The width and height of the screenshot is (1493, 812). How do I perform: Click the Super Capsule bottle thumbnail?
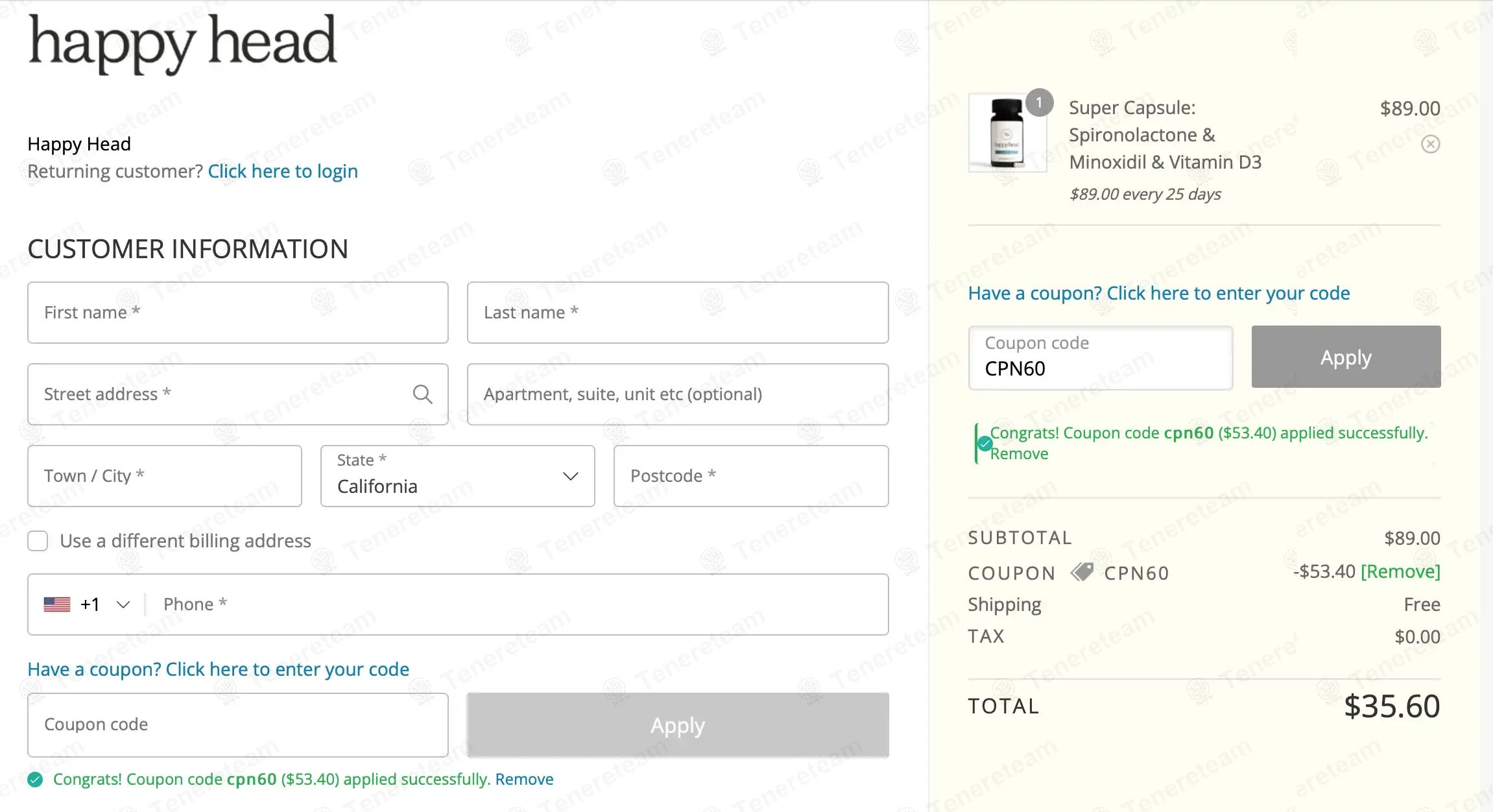[1007, 133]
